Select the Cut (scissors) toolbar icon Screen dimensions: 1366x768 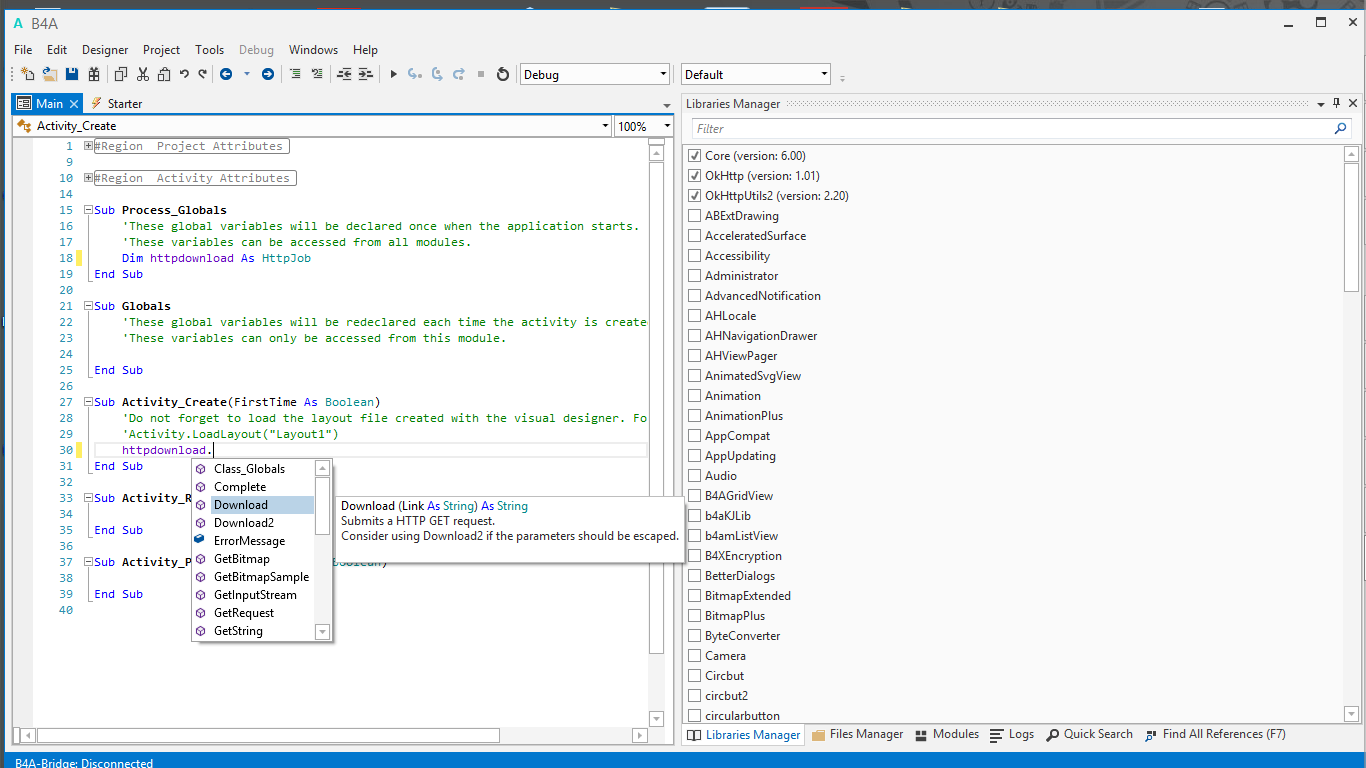click(x=141, y=74)
